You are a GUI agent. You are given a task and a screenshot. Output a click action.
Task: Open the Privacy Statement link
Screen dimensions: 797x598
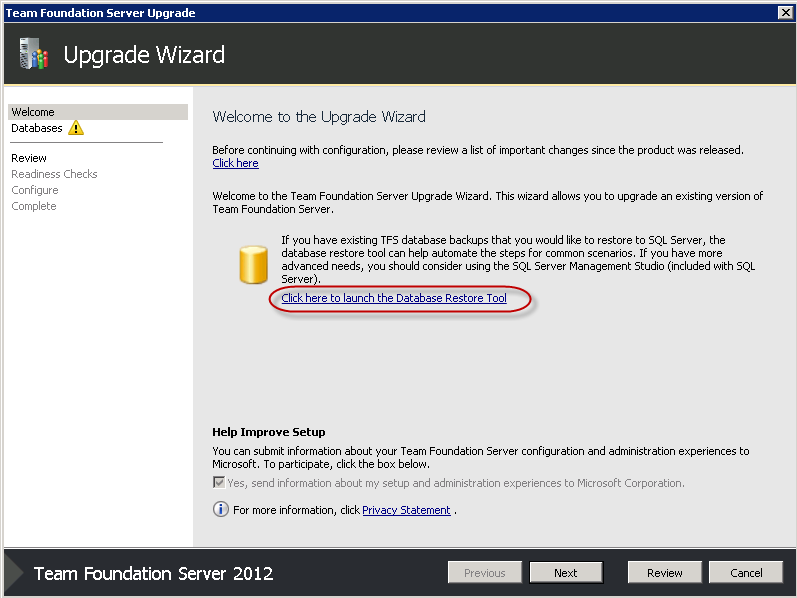406,510
